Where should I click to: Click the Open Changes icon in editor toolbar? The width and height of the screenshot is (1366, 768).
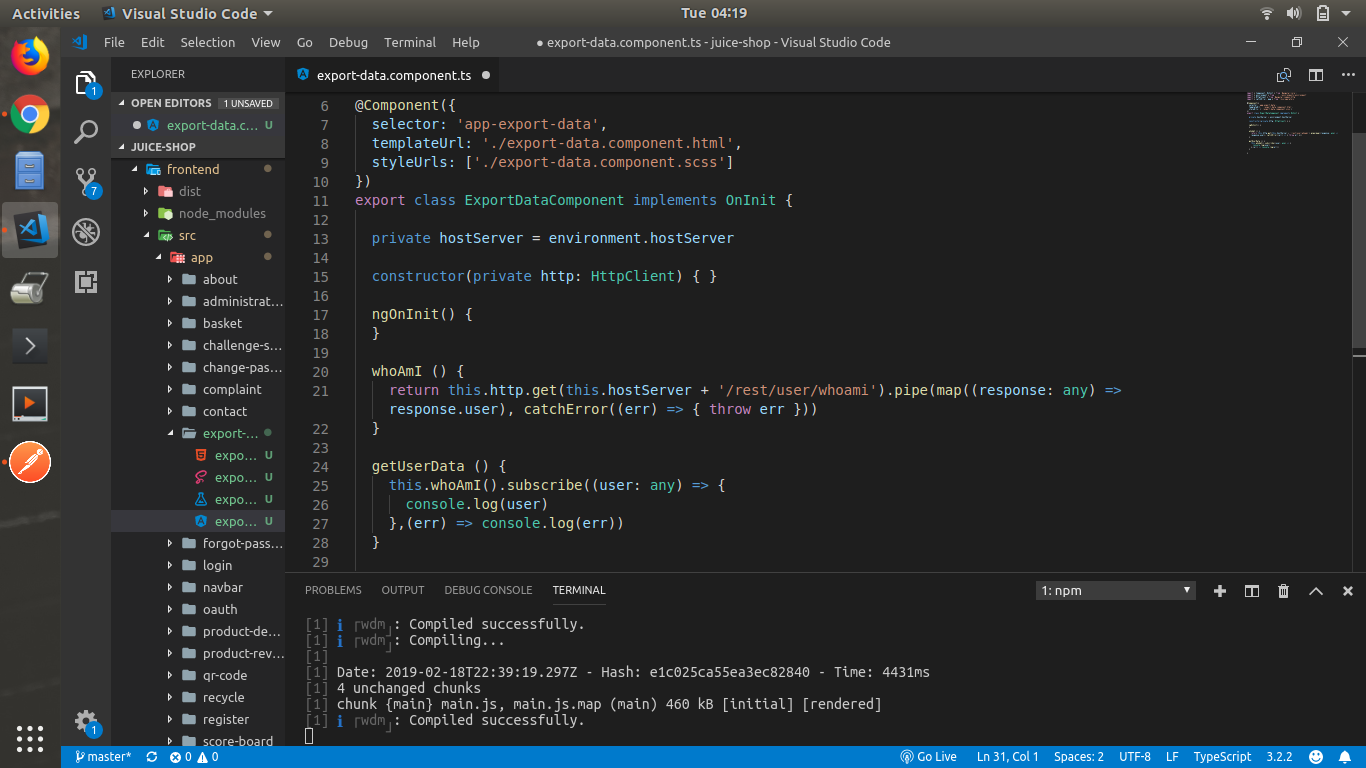[x=1284, y=75]
